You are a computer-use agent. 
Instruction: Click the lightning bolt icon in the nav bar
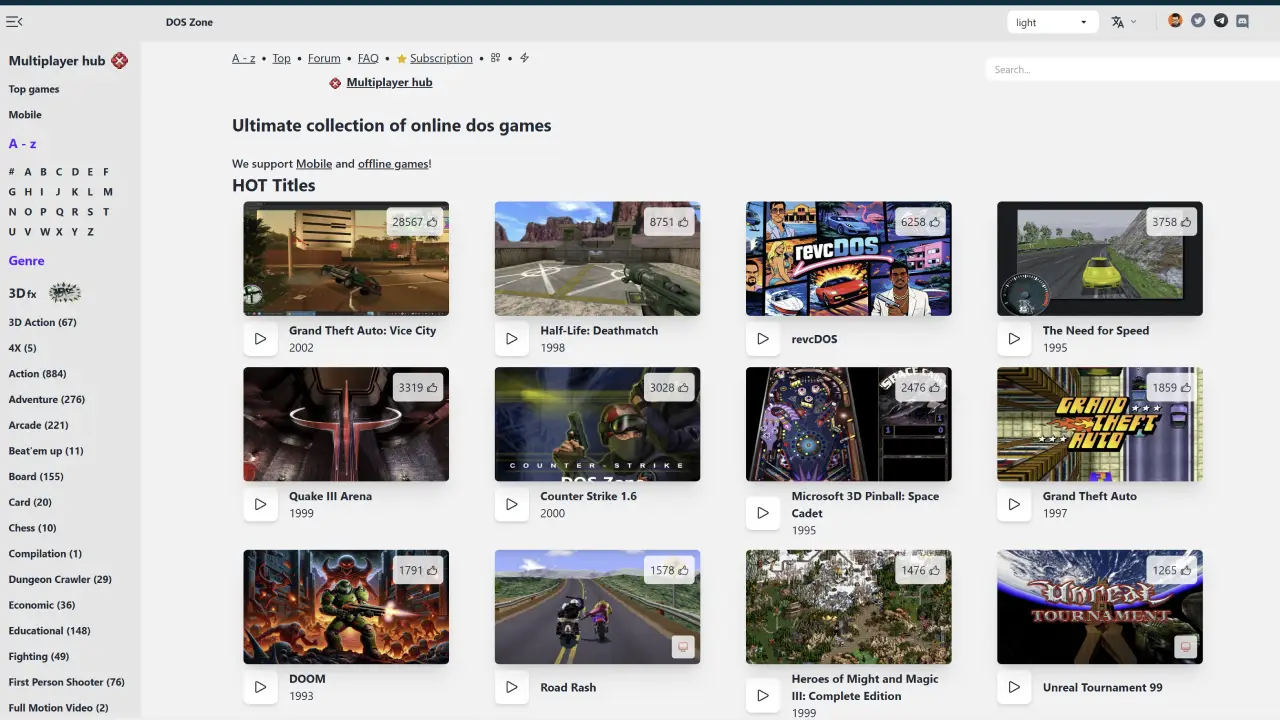[x=524, y=58]
